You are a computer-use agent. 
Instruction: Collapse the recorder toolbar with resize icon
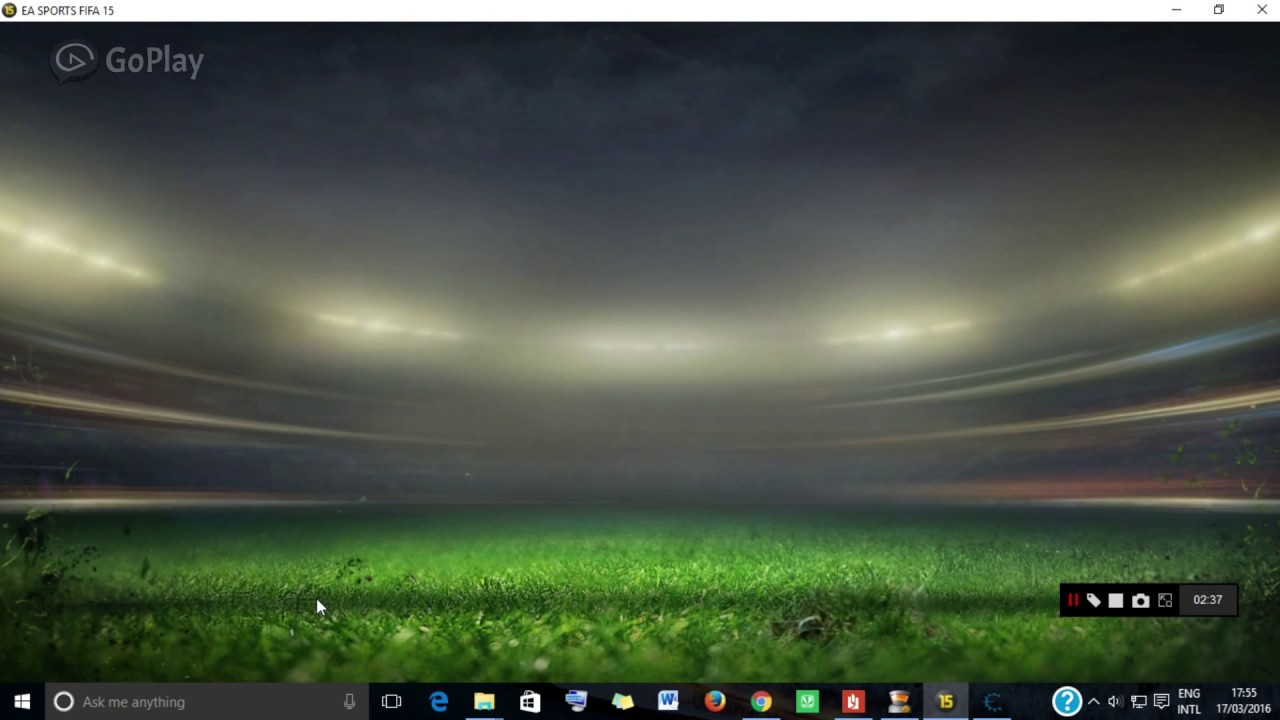tap(1165, 600)
